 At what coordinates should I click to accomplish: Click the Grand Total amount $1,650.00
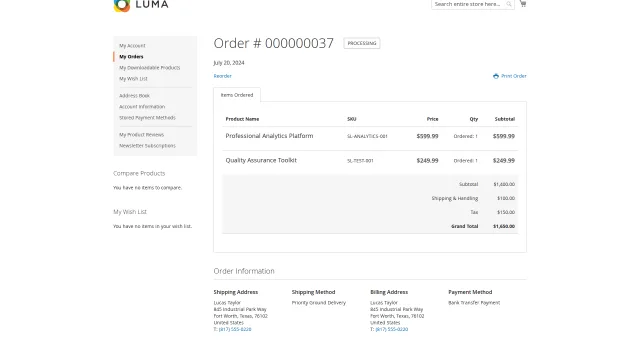[x=504, y=226]
